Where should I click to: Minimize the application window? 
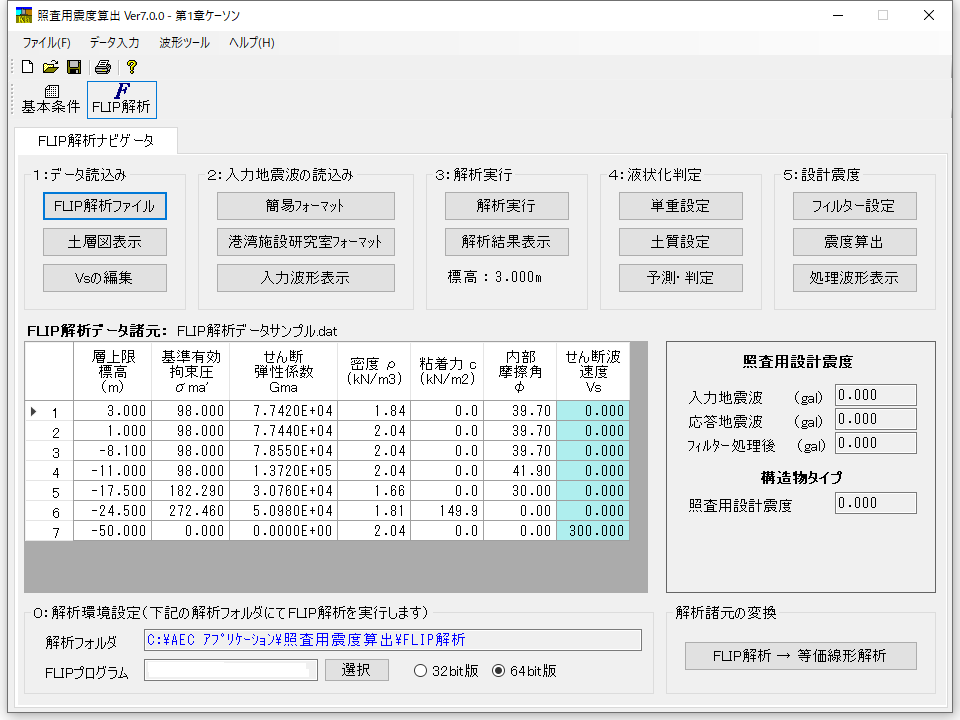tap(838, 15)
